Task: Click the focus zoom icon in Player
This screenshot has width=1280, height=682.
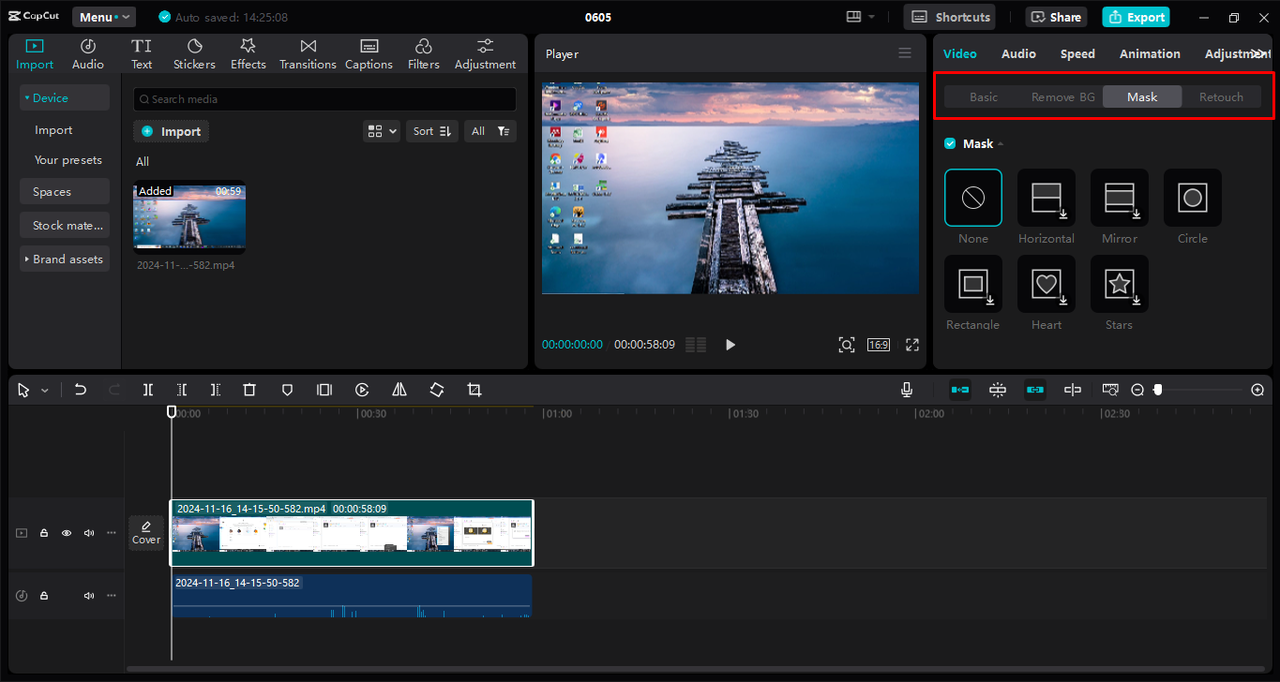Action: pyautogui.click(x=846, y=345)
